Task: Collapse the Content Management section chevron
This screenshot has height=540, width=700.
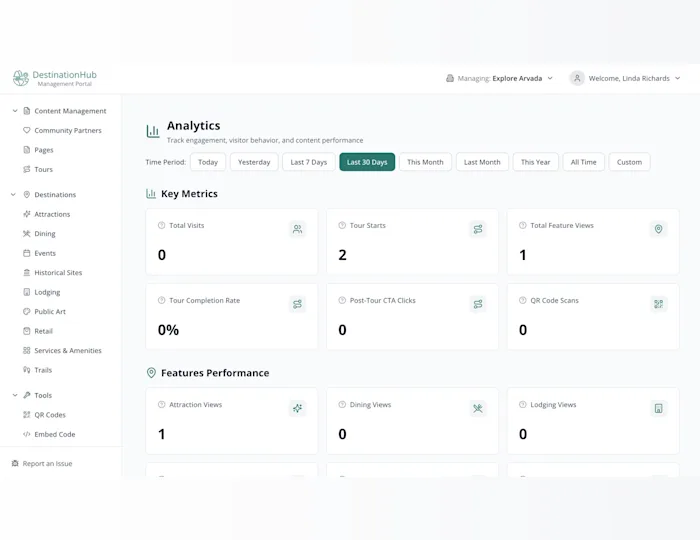Action: click(15, 111)
